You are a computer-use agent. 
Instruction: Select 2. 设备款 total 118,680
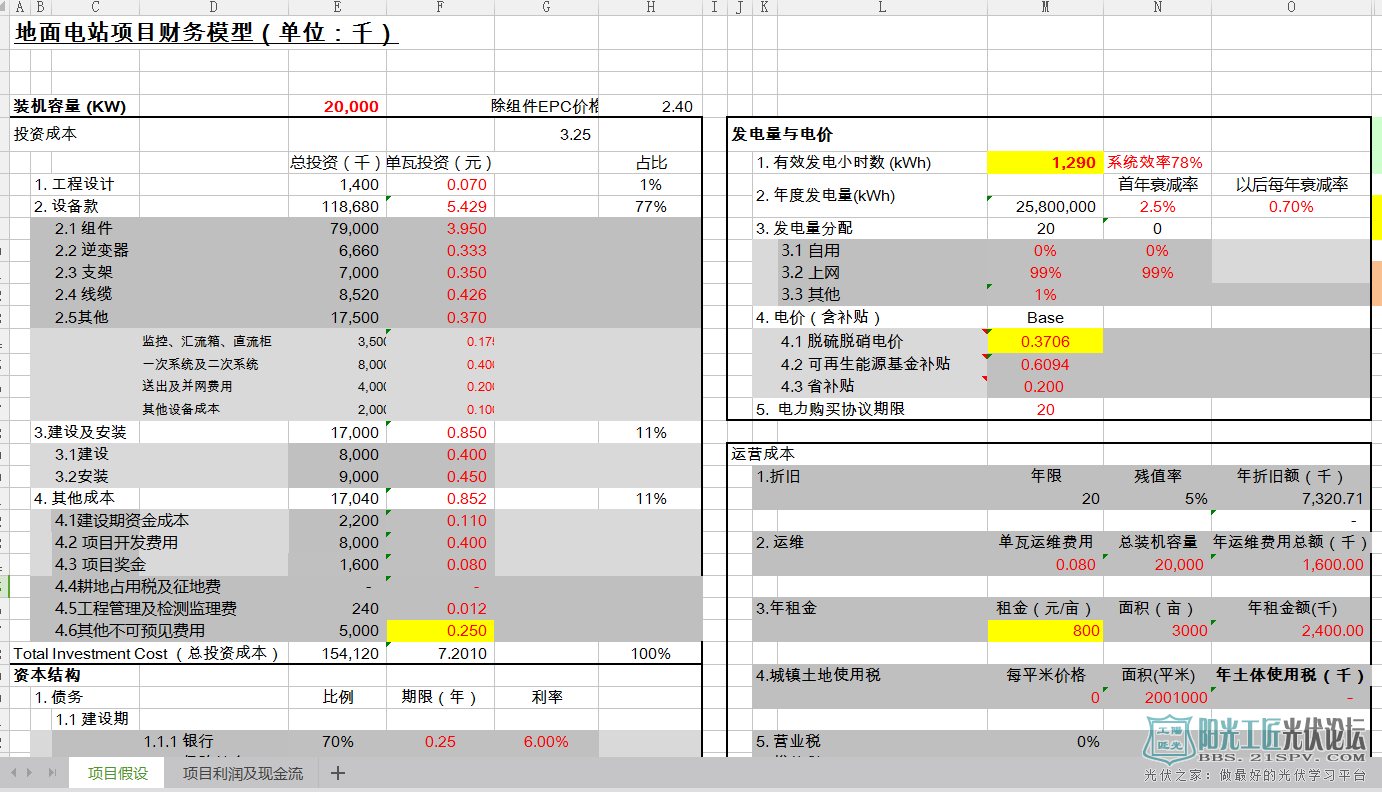[351, 206]
